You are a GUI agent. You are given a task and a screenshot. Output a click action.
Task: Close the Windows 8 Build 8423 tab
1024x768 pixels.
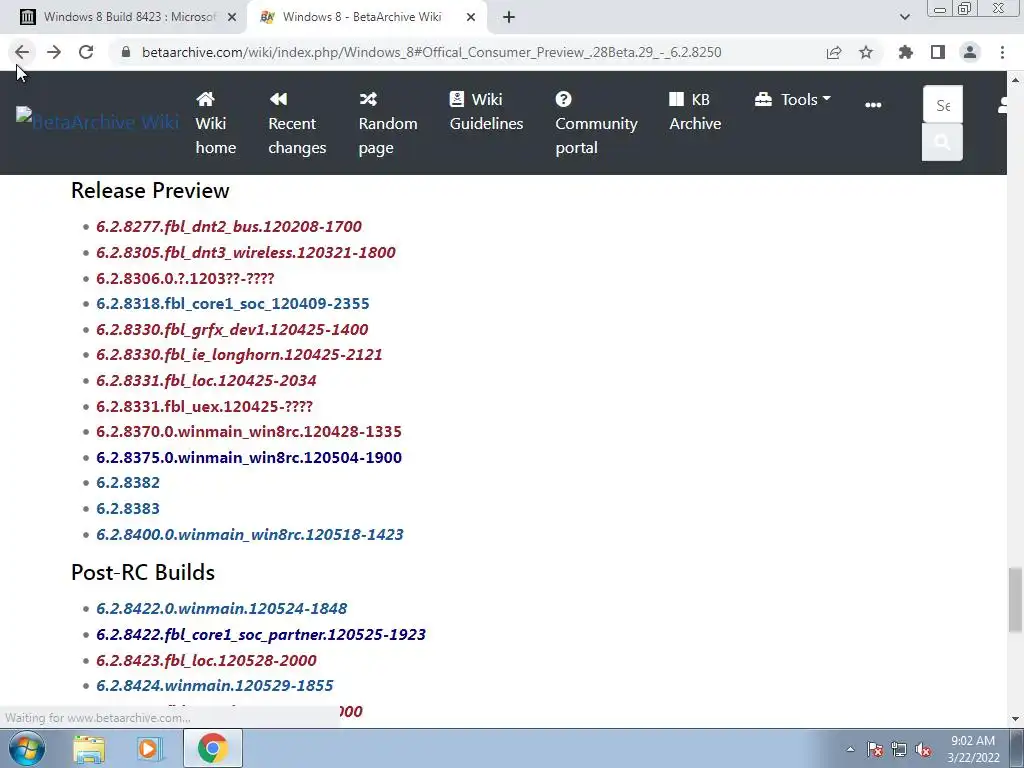(232, 18)
